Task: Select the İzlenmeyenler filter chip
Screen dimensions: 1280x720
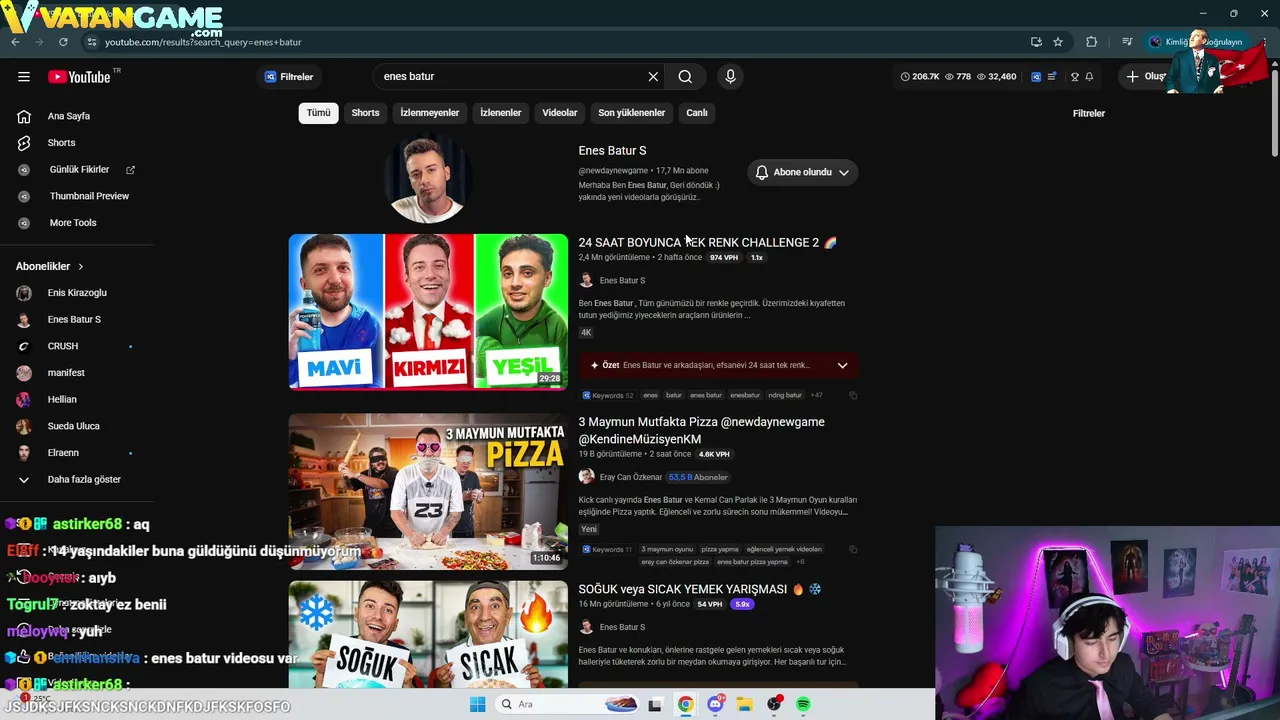Action: click(x=430, y=113)
